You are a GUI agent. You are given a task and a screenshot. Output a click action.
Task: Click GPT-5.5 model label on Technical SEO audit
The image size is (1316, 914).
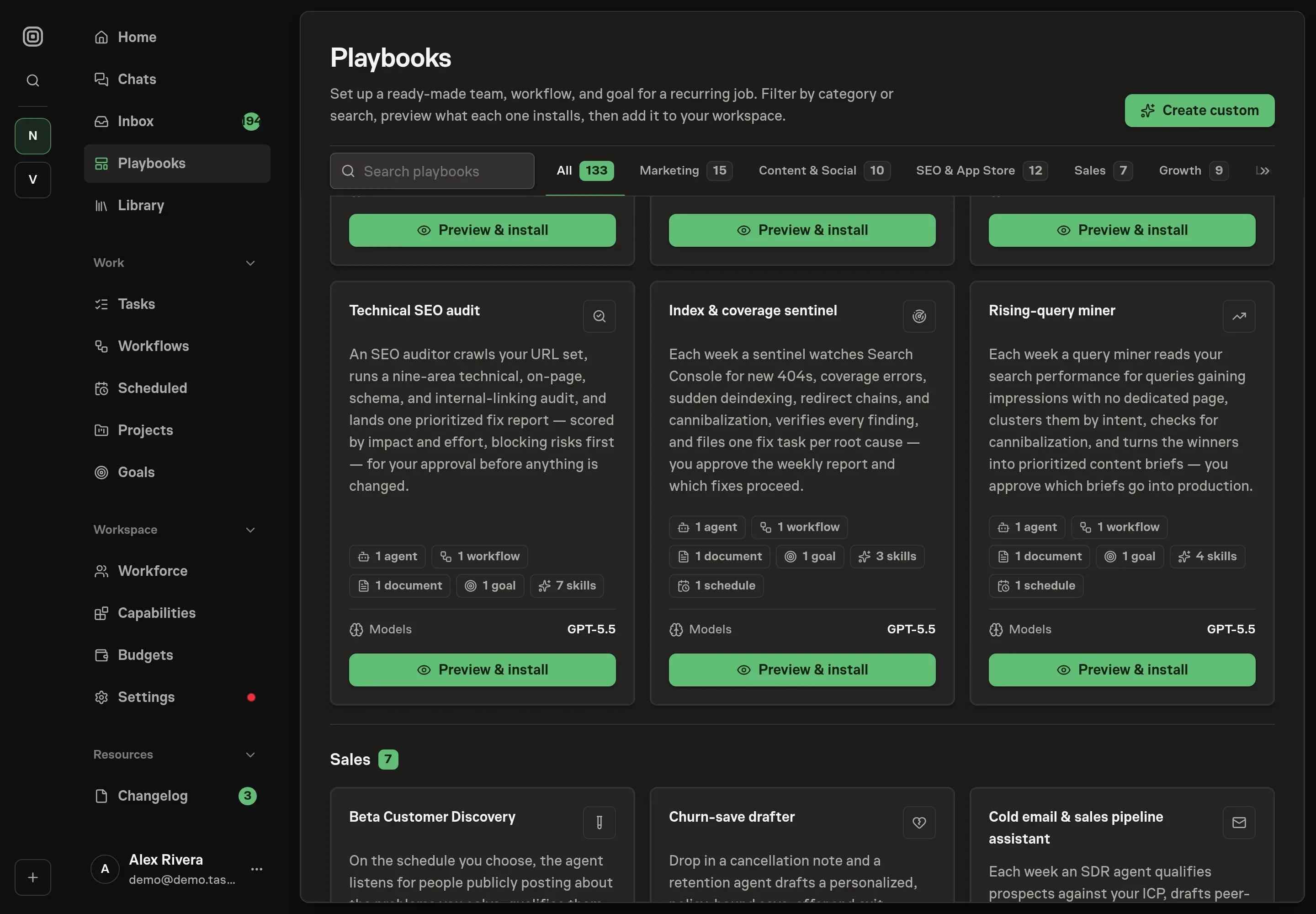point(591,629)
